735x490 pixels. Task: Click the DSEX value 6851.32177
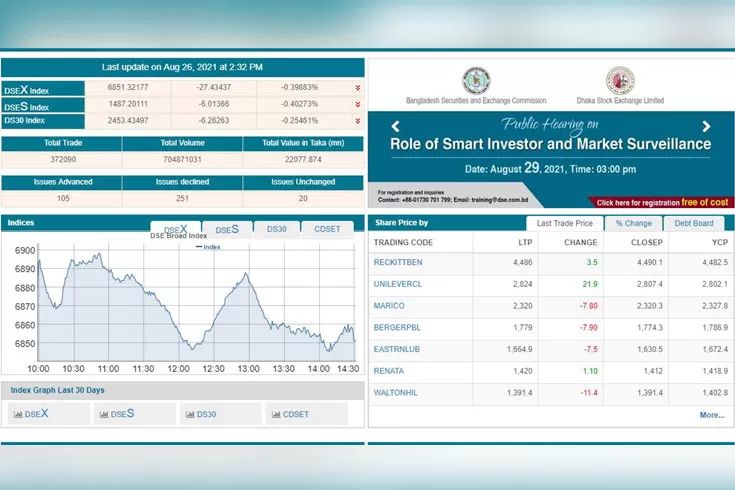pos(128,87)
